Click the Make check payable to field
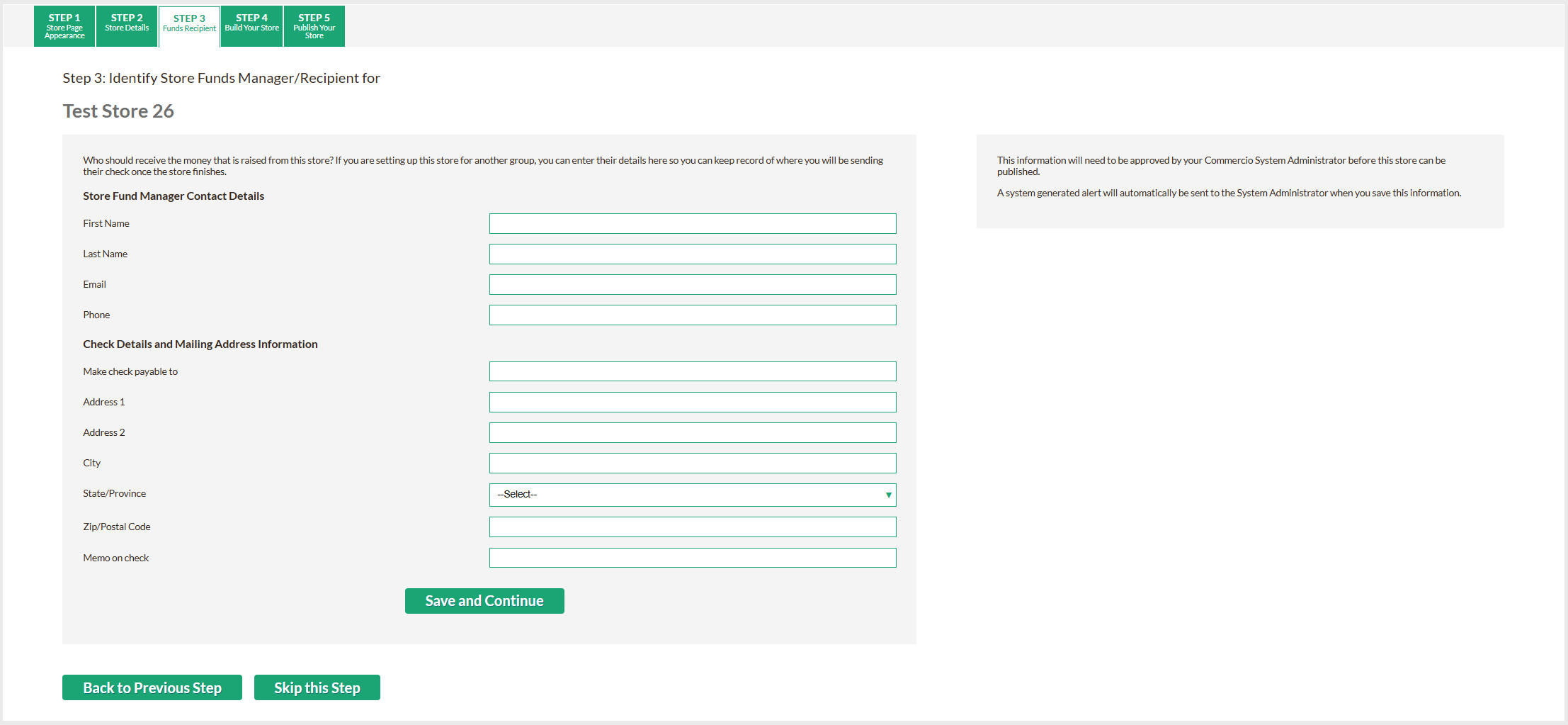The width and height of the screenshot is (1568, 725). 692,372
